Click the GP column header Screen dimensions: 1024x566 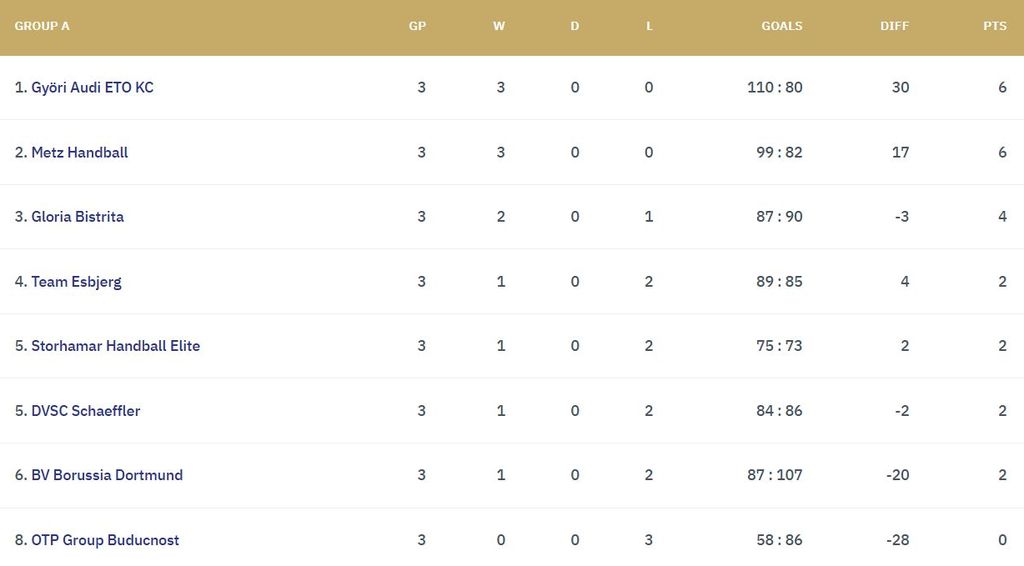418,26
